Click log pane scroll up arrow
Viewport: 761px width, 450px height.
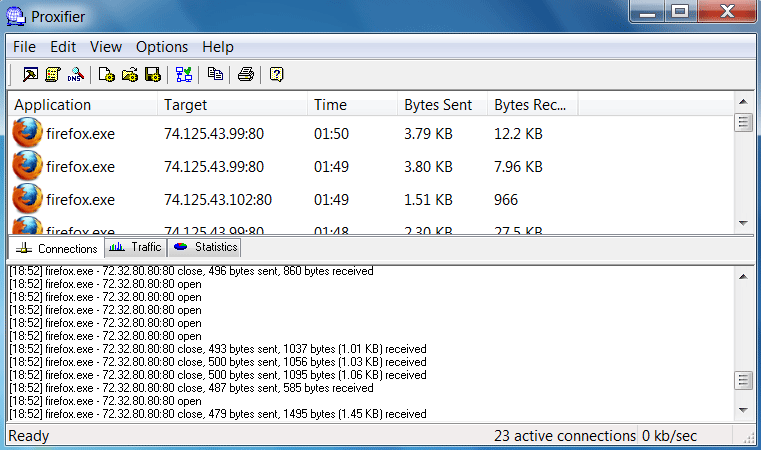[x=743, y=274]
